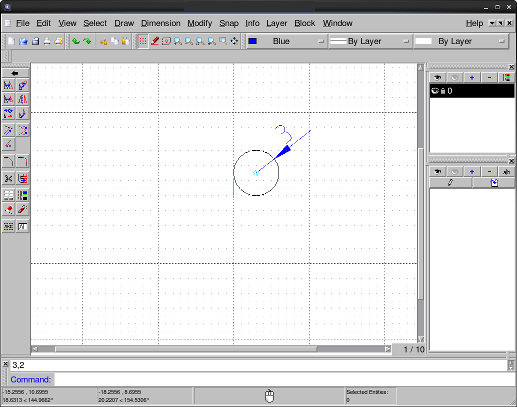Toggle visibility eye of layer 0
The height and width of the screenshot is (407, 517).
(x=435, y=91)
